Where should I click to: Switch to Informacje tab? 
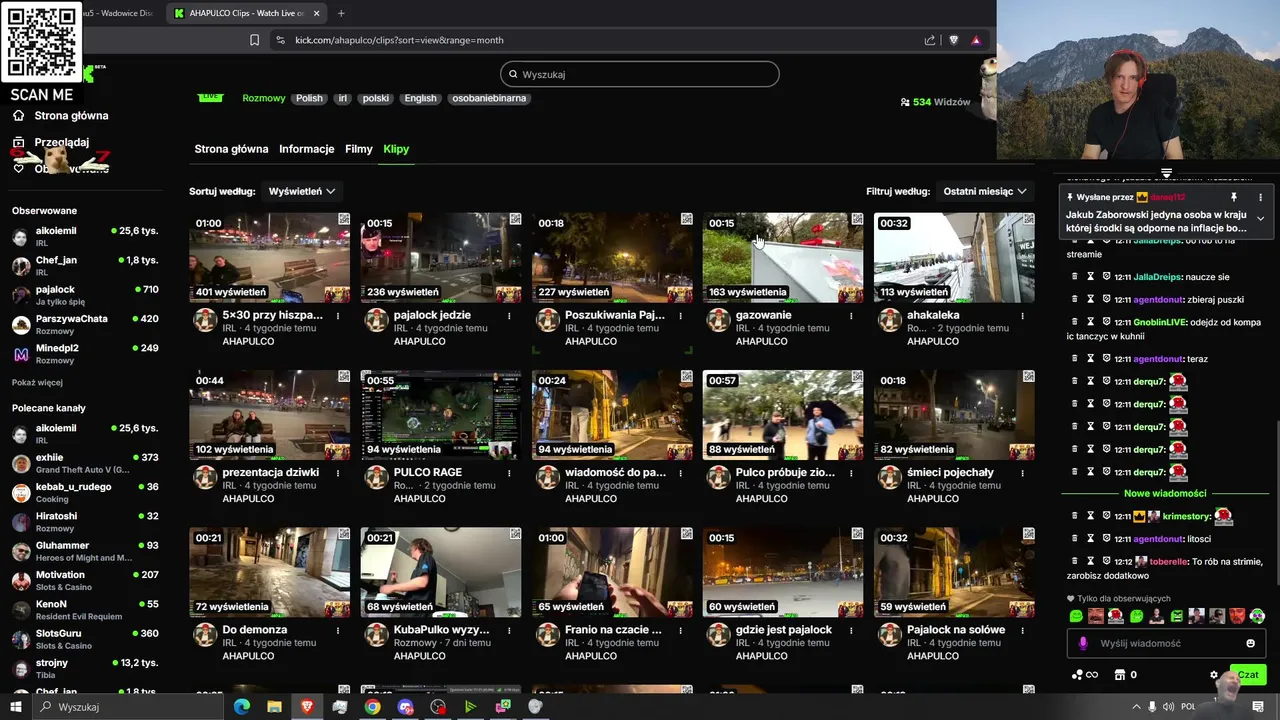pos(306,149)
